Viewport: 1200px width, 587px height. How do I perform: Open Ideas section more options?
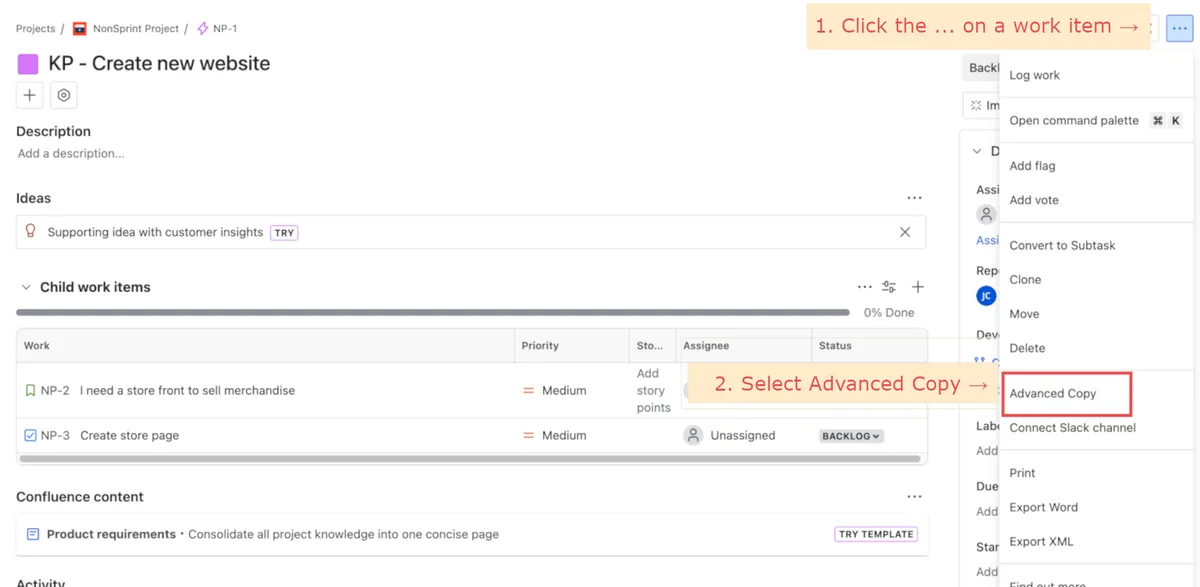coord(914,198)
